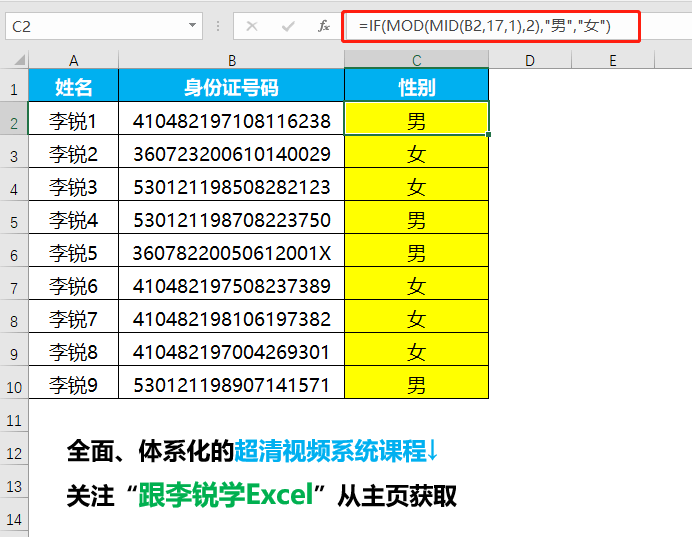Cancel formula entry with the X icon
The width and height of the screenshot is (692, 537).
click(252, 26)
